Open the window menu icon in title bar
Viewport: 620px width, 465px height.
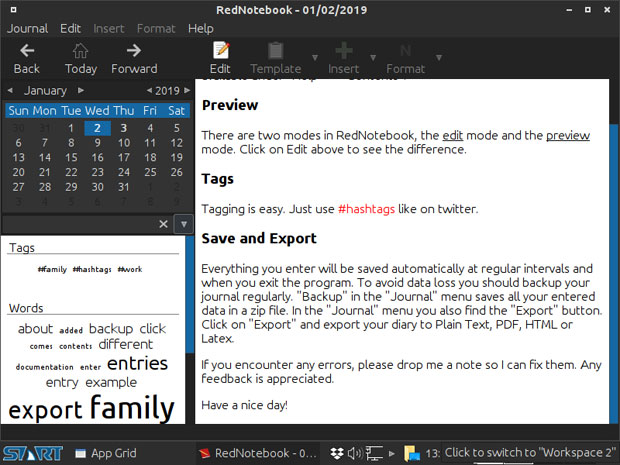pos(13,9)
